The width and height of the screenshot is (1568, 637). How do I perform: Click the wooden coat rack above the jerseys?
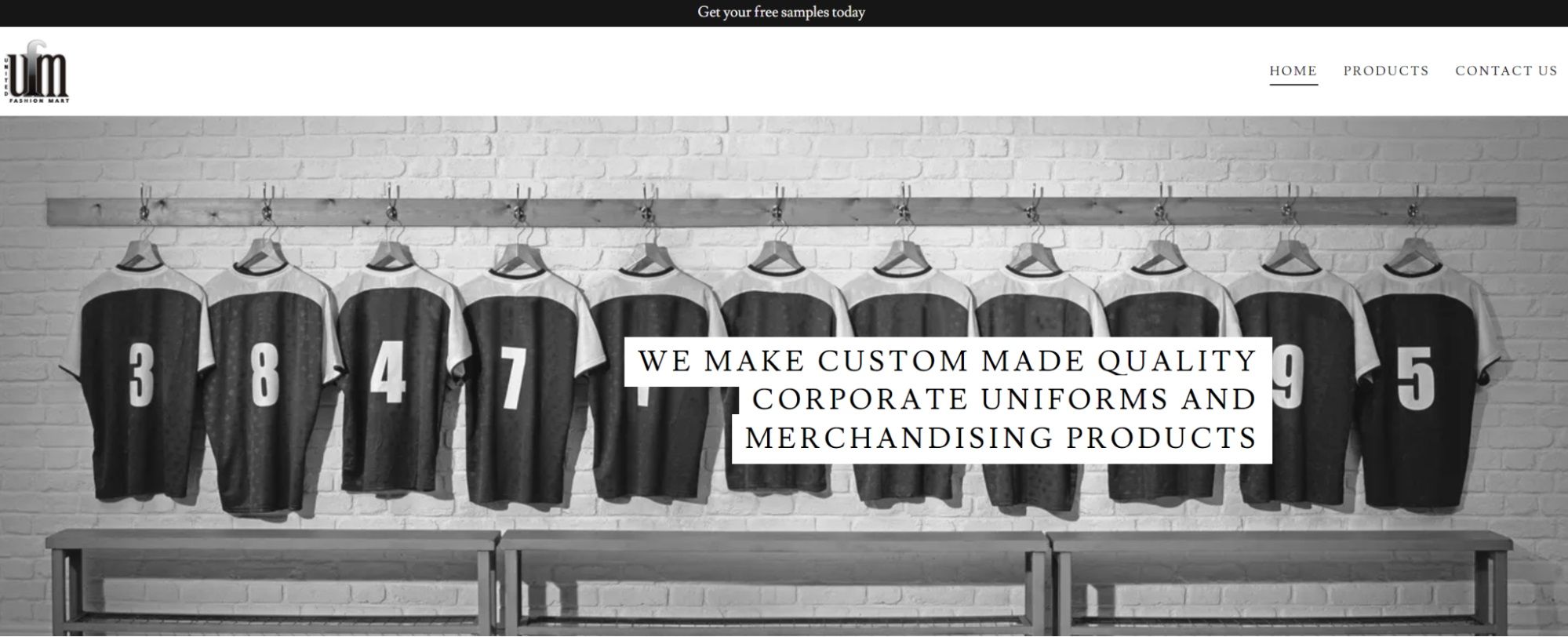781,212
